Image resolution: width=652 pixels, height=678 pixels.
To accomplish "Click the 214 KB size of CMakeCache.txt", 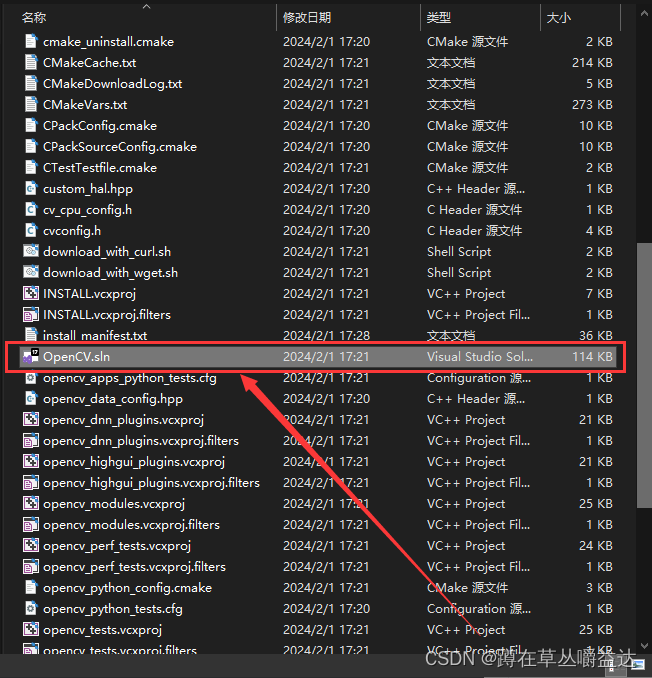I will 592,63.
